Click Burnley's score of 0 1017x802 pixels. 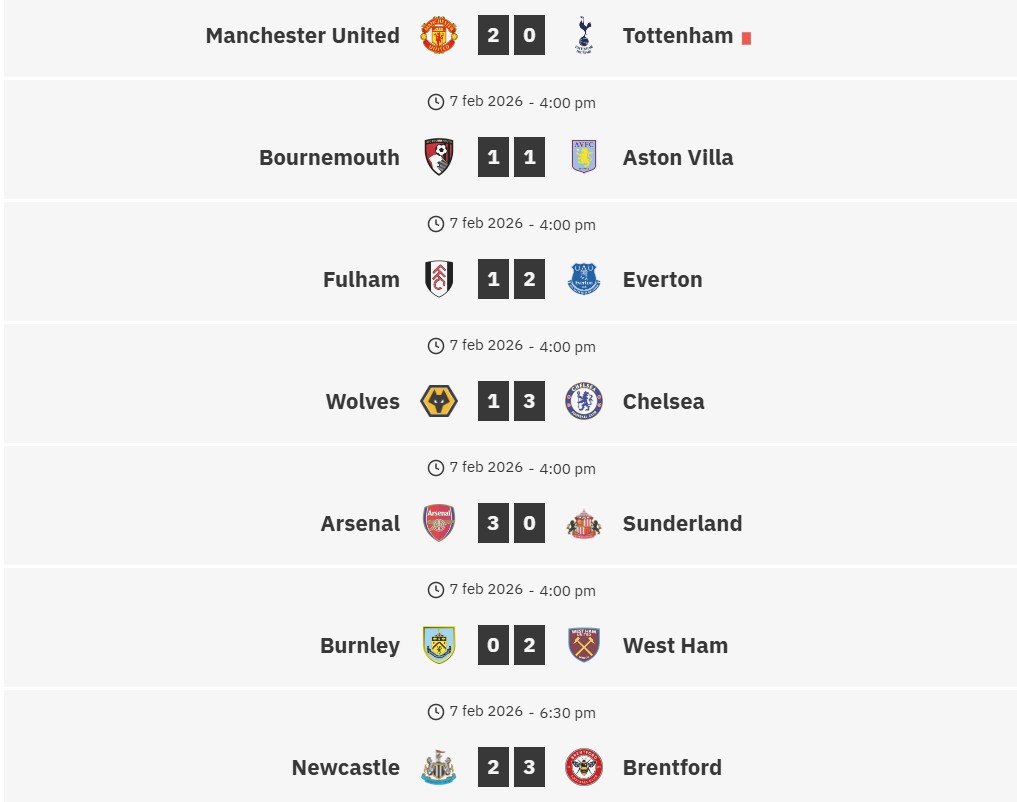[493, 645]
